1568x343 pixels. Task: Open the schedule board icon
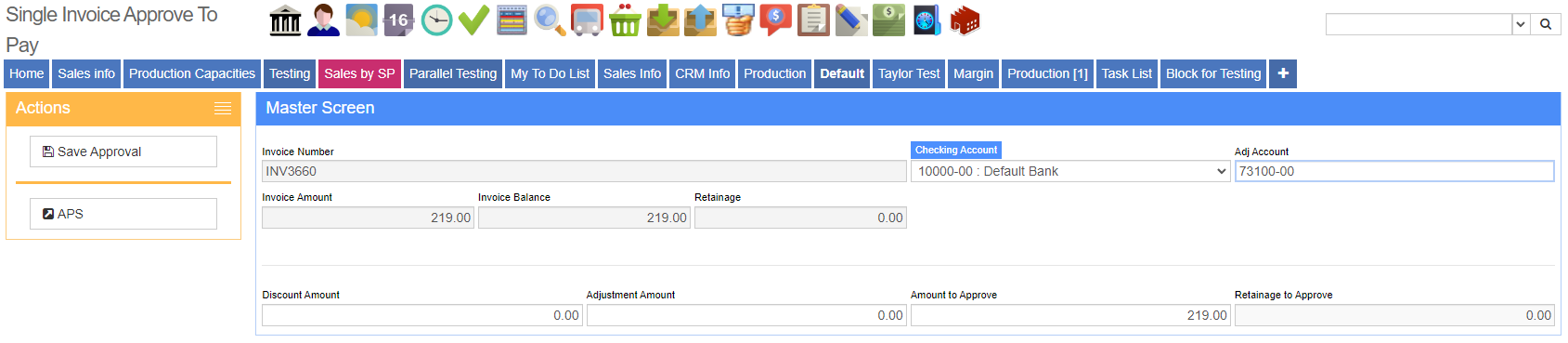click(x=512, y=20)
